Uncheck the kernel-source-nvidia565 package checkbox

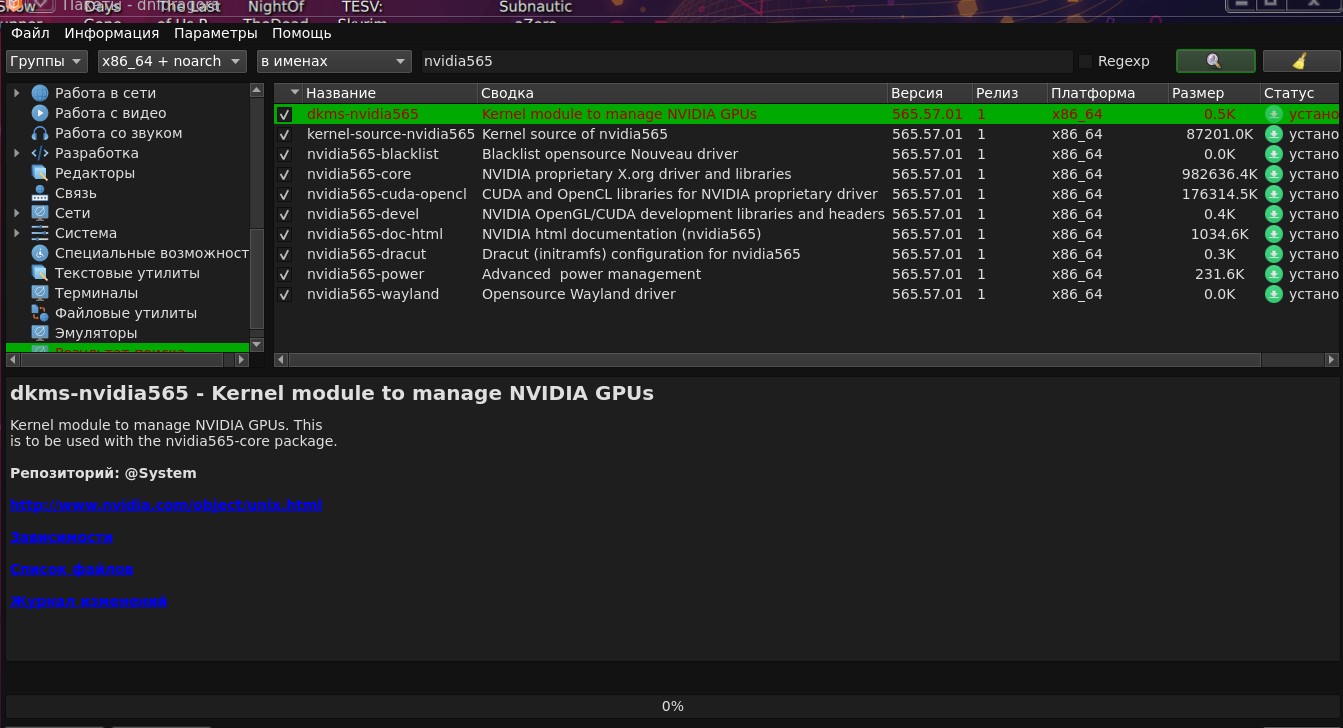(285, 134)
